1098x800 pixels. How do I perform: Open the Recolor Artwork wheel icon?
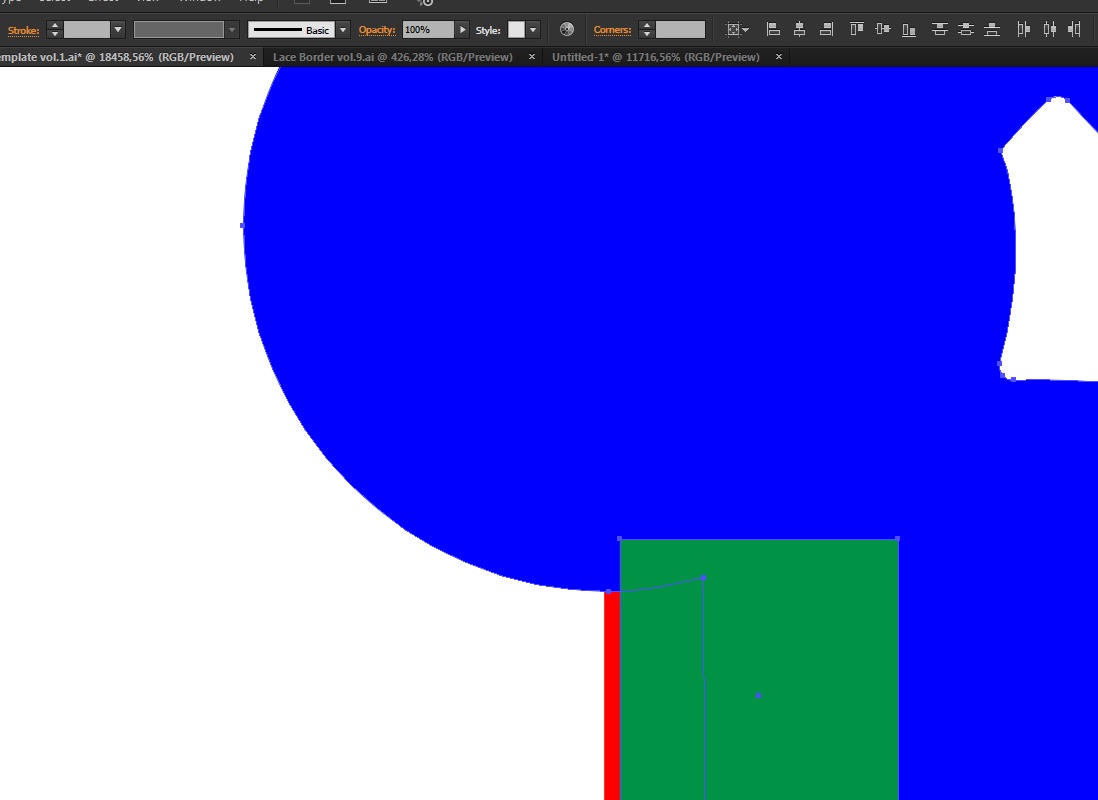(x=567, y=30)
